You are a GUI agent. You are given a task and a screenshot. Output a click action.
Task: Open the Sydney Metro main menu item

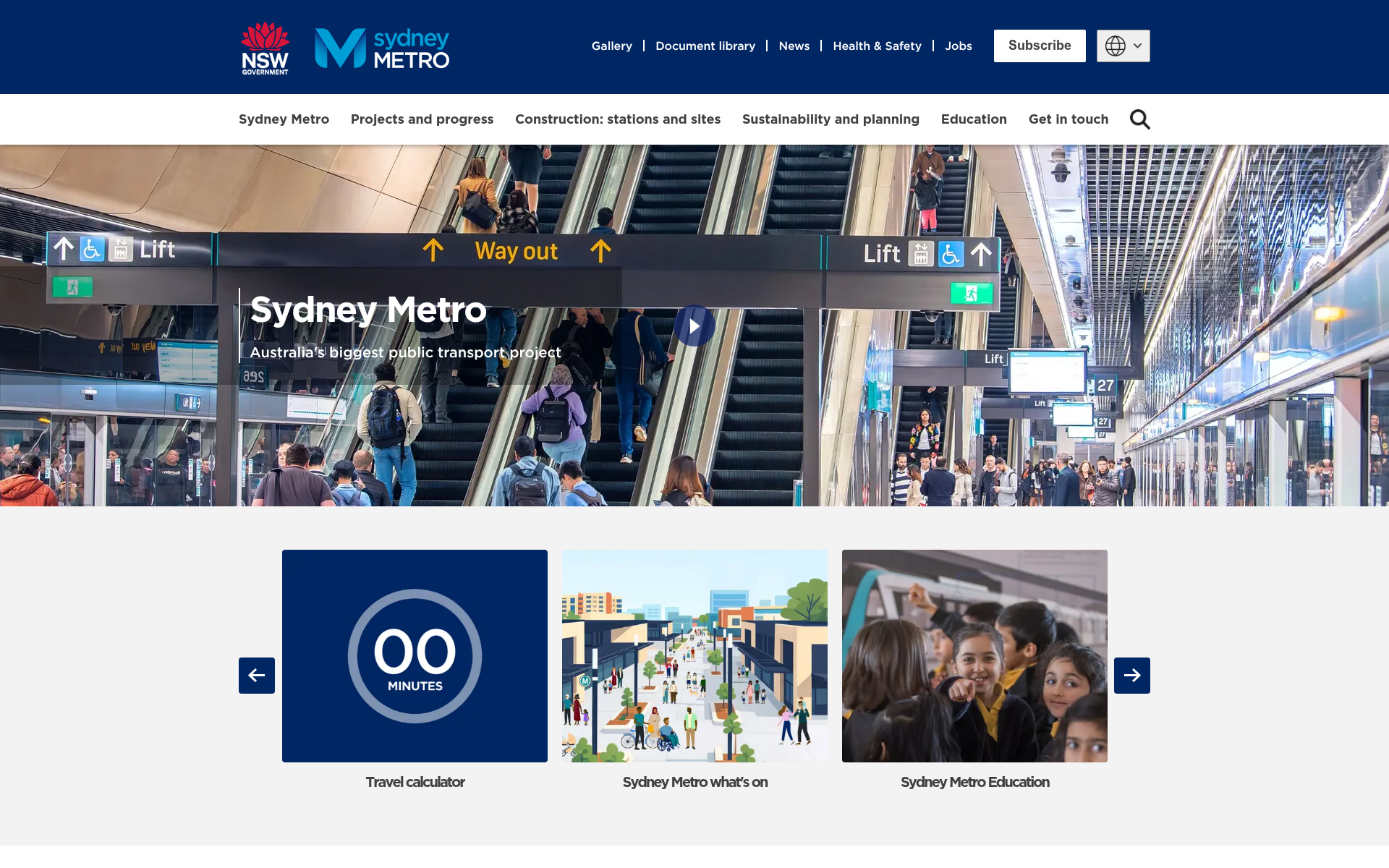pos(284,119)
